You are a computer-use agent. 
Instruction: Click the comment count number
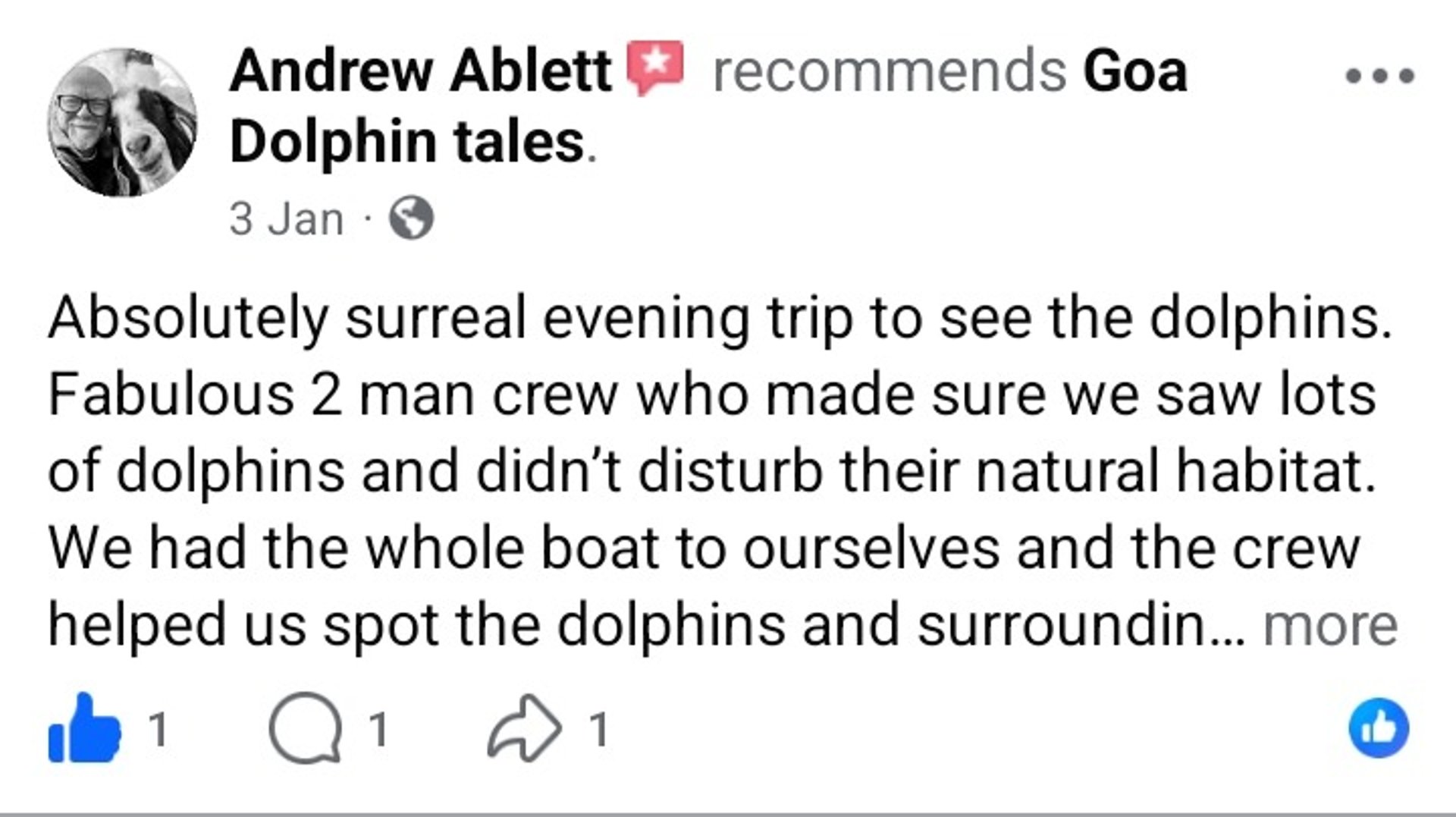pyautogui.click(x=378, y=729)
